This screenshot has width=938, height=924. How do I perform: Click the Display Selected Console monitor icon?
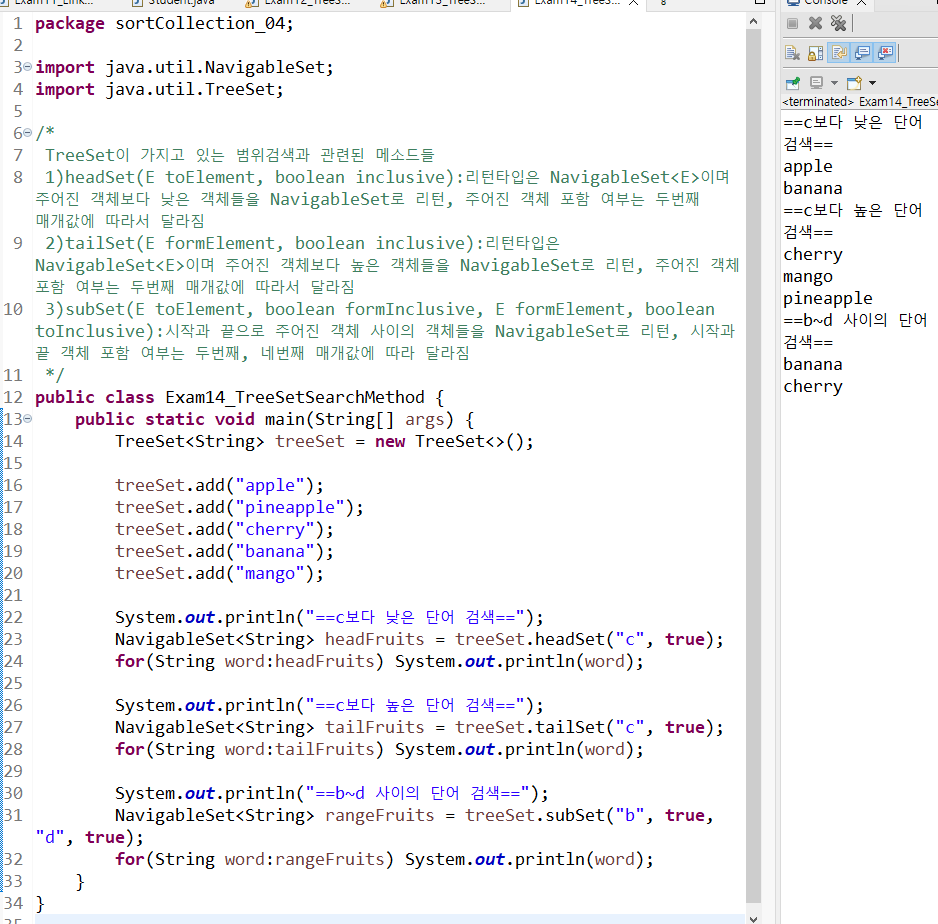point(816,83)
